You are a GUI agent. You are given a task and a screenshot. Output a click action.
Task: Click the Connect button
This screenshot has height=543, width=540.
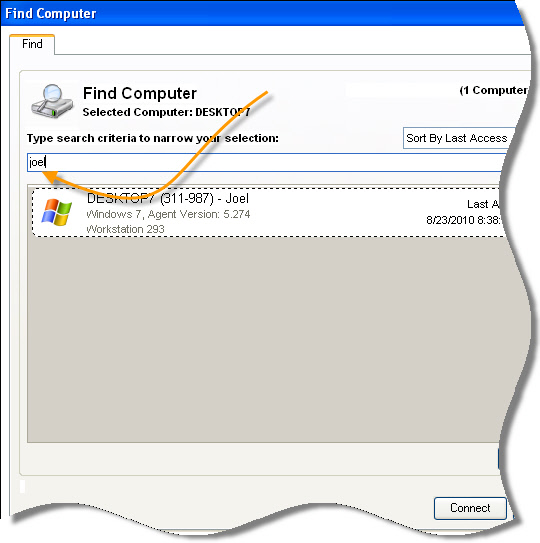pyautogui.click(x=470, y=508)
